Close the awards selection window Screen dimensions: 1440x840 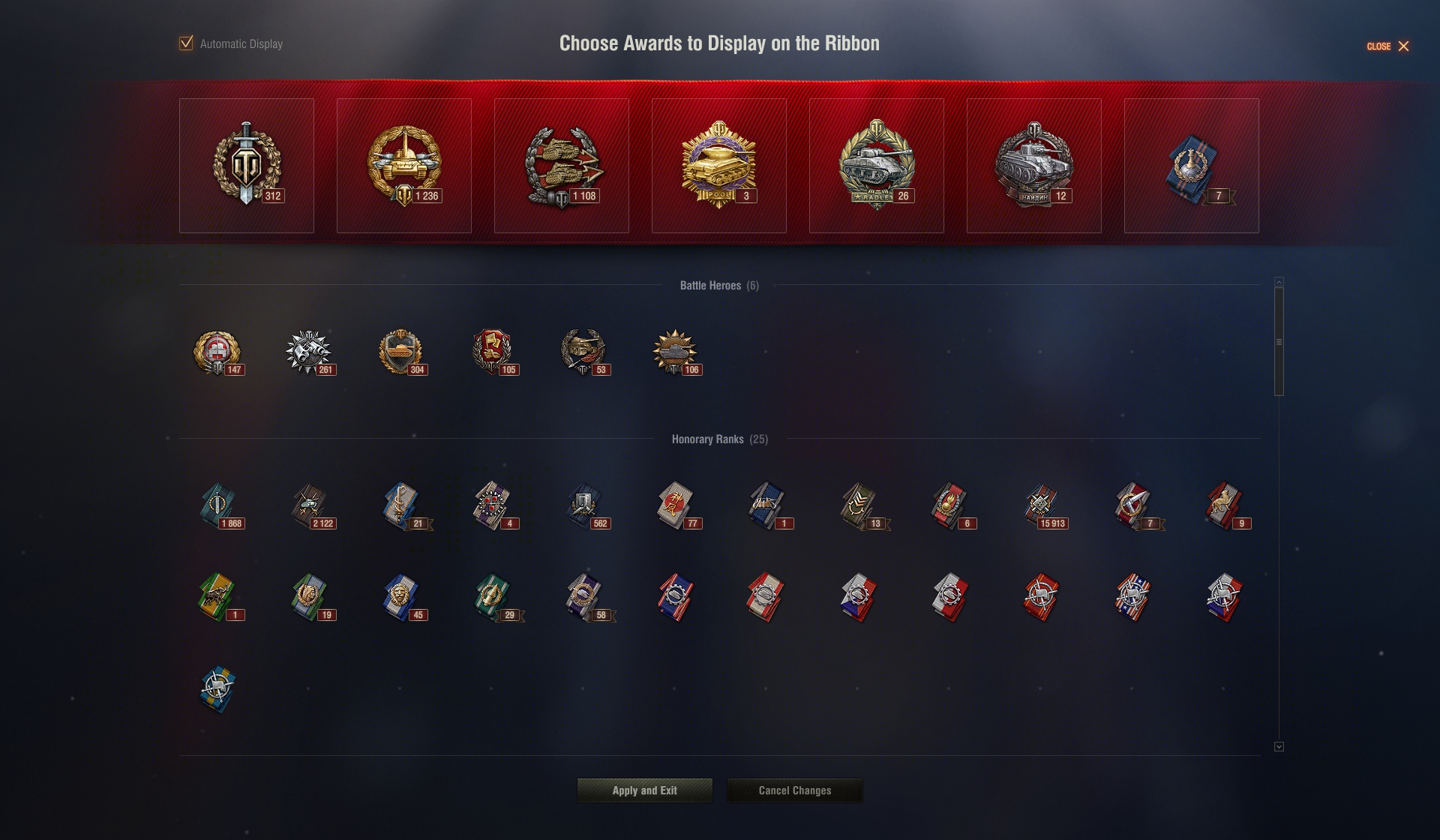pyautogui.click(x=1388, y=46)
